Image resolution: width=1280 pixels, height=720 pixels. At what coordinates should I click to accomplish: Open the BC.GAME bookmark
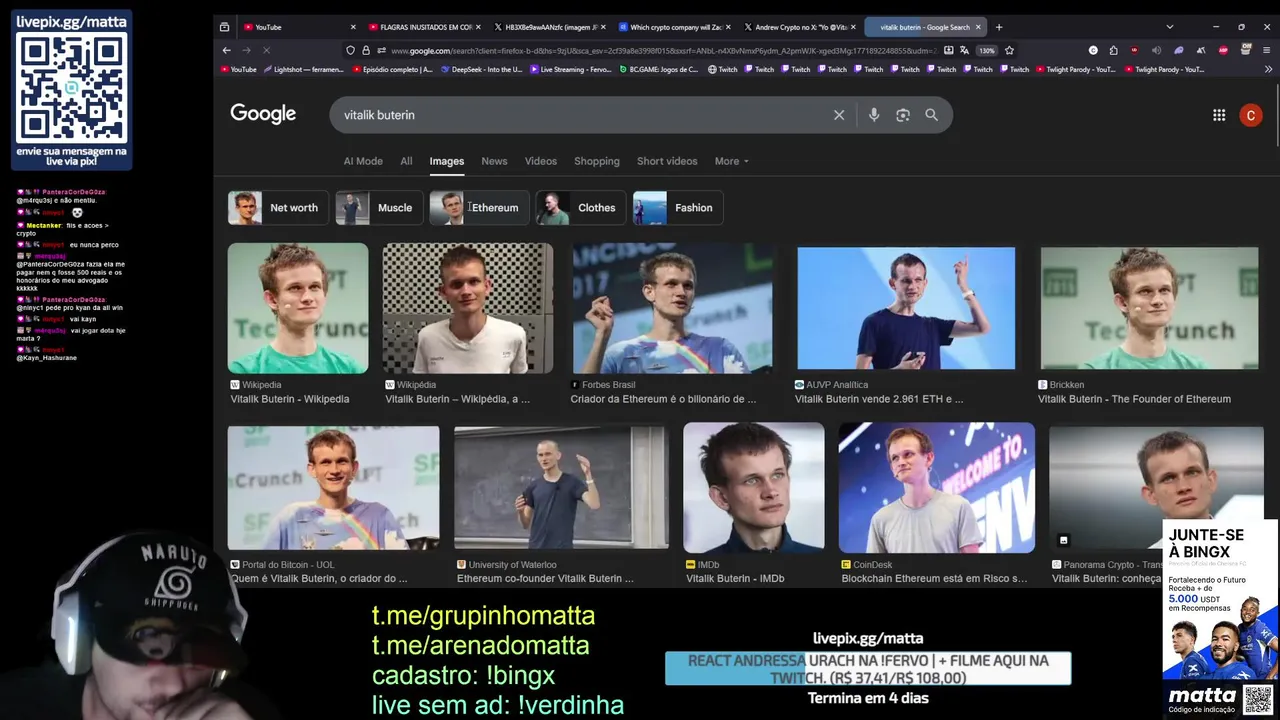(659, 70)
